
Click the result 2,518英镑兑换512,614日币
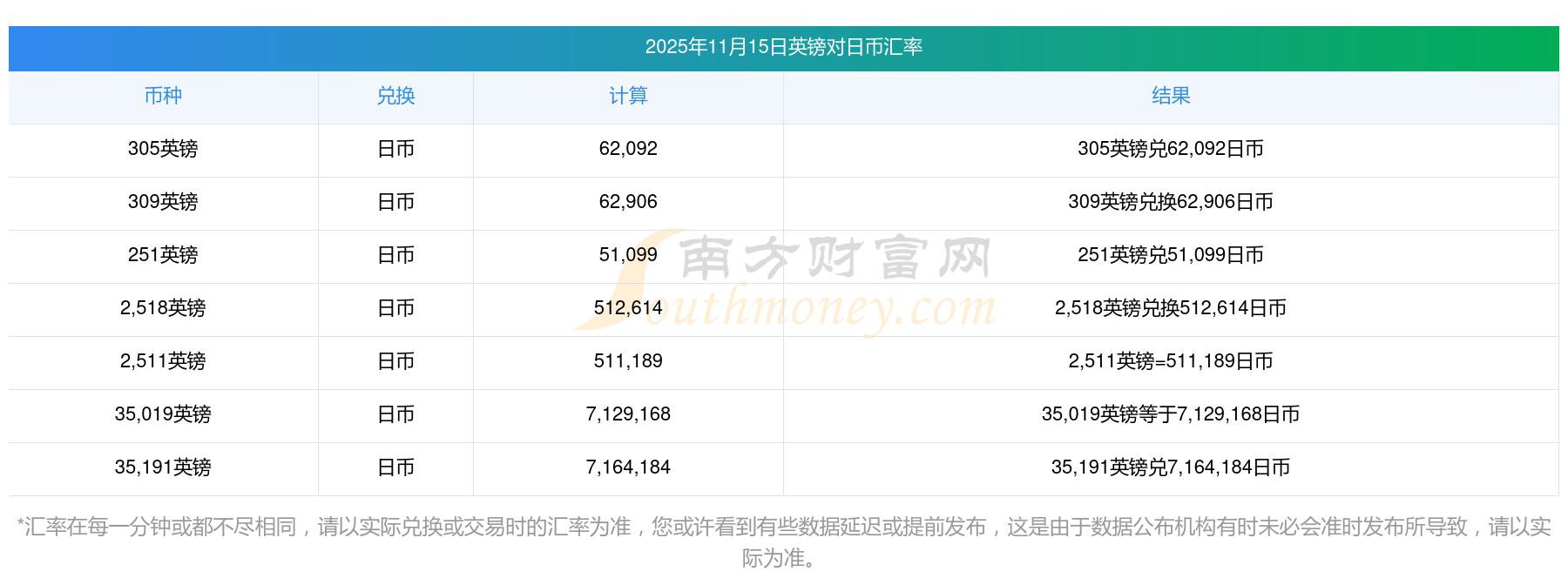(1170, 308)
